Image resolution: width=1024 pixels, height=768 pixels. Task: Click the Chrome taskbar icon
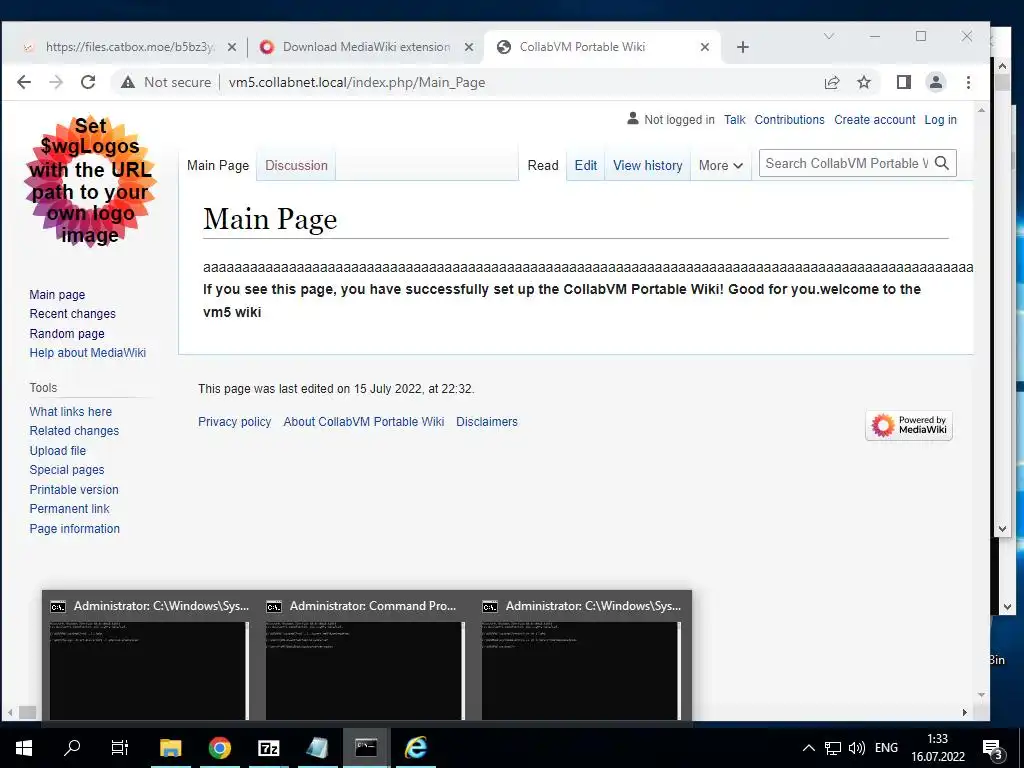pos(219,748)
